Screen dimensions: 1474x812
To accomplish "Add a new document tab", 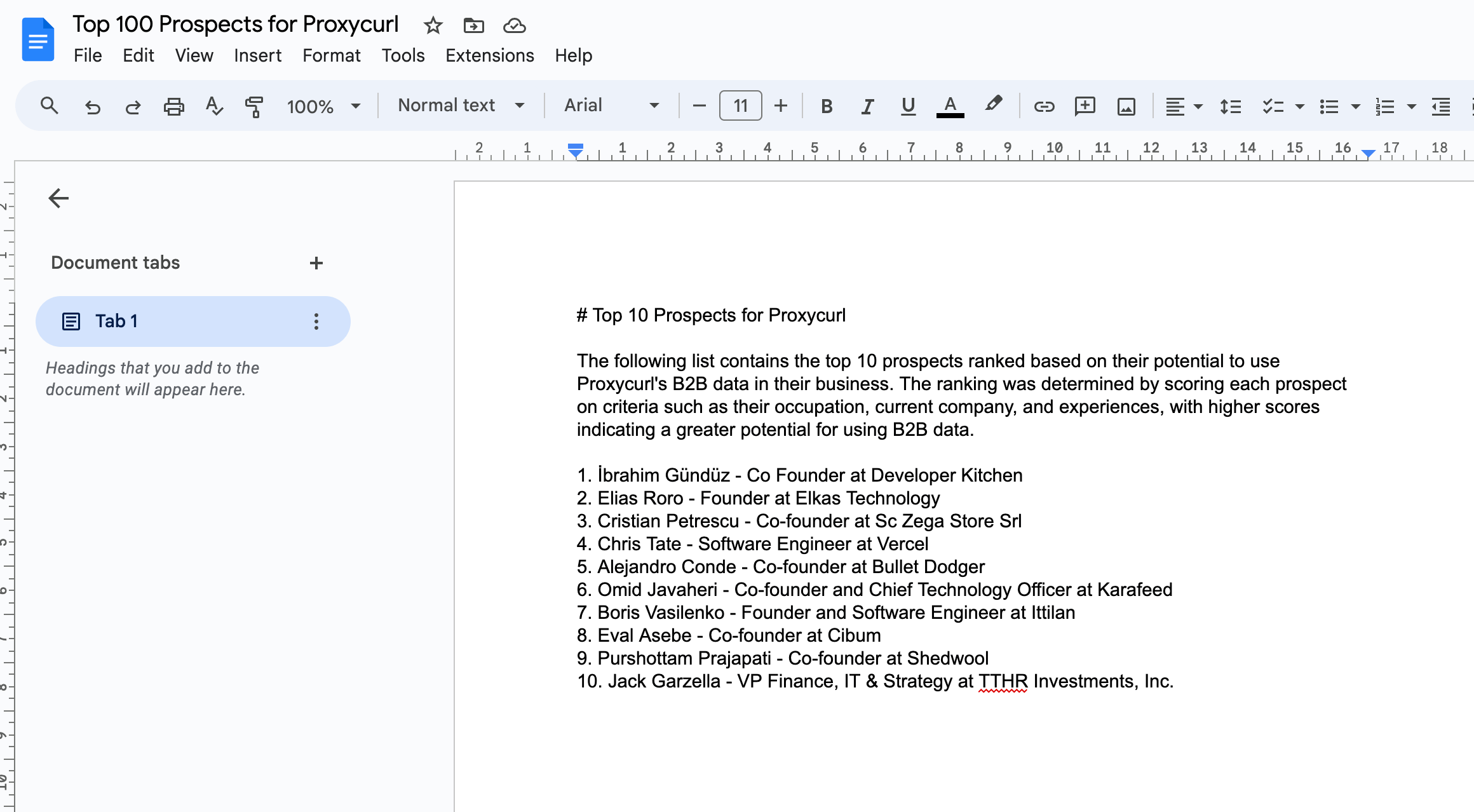I will tap(316, 263).
